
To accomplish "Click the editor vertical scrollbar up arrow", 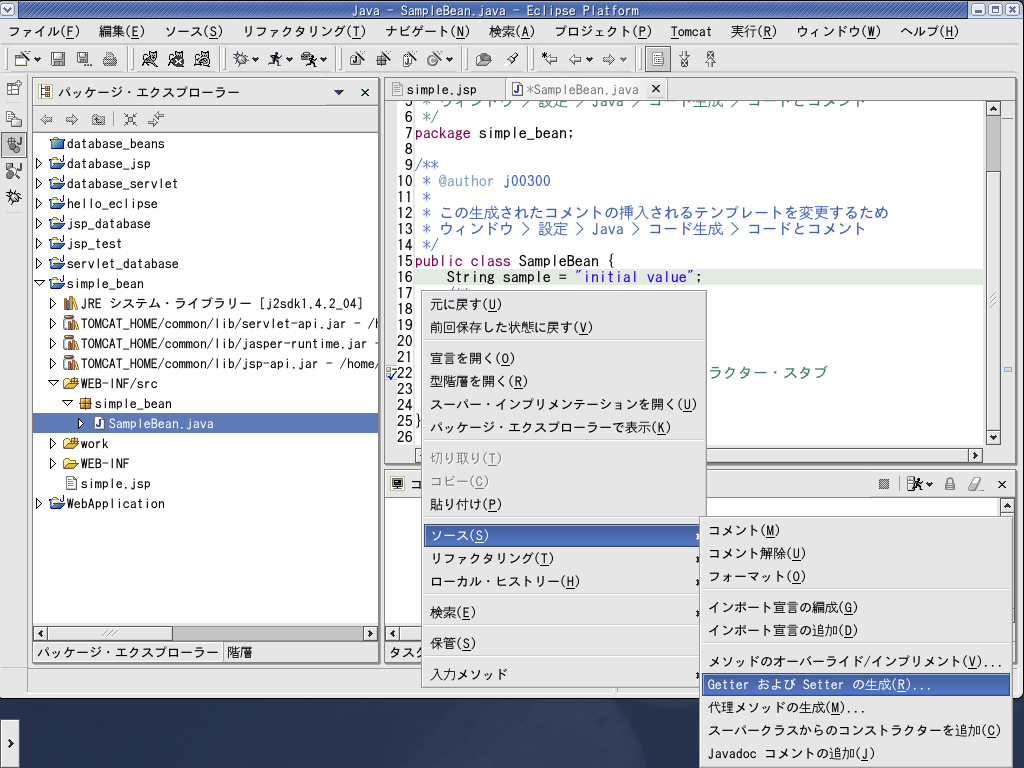I will pyautogui.click(x=993, y=108).
